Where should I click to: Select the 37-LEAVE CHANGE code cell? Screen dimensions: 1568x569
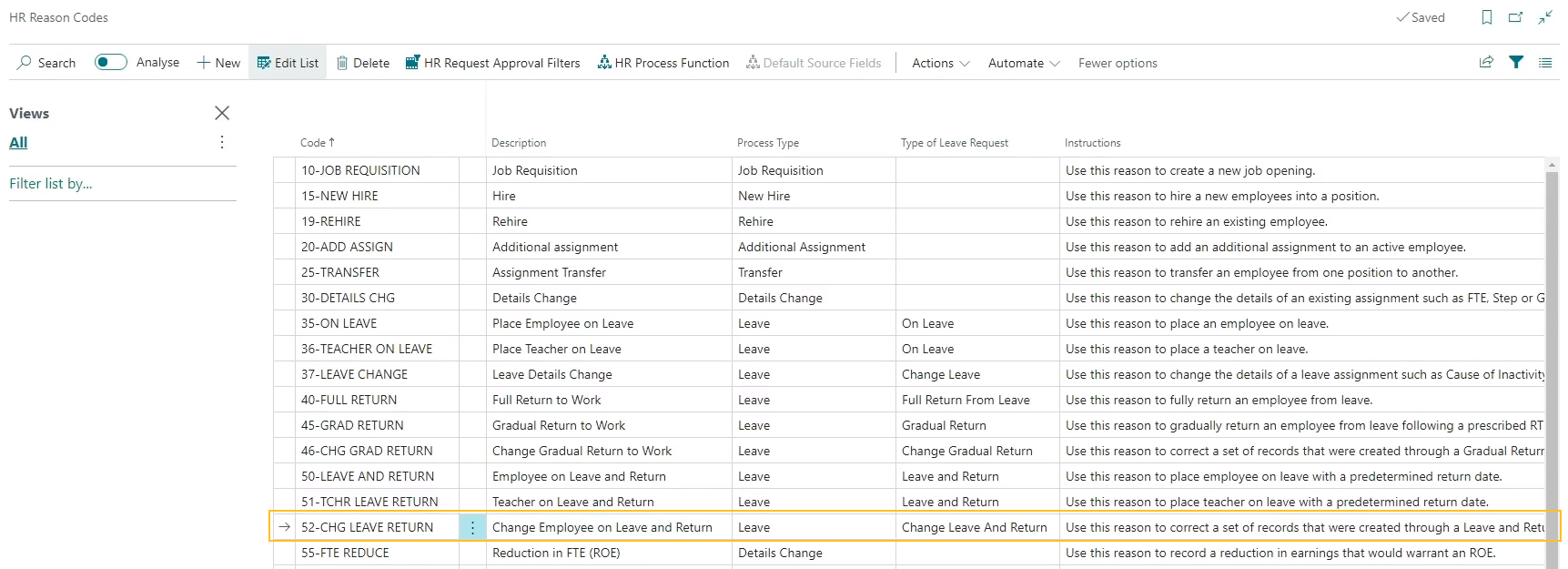[377, 374]
